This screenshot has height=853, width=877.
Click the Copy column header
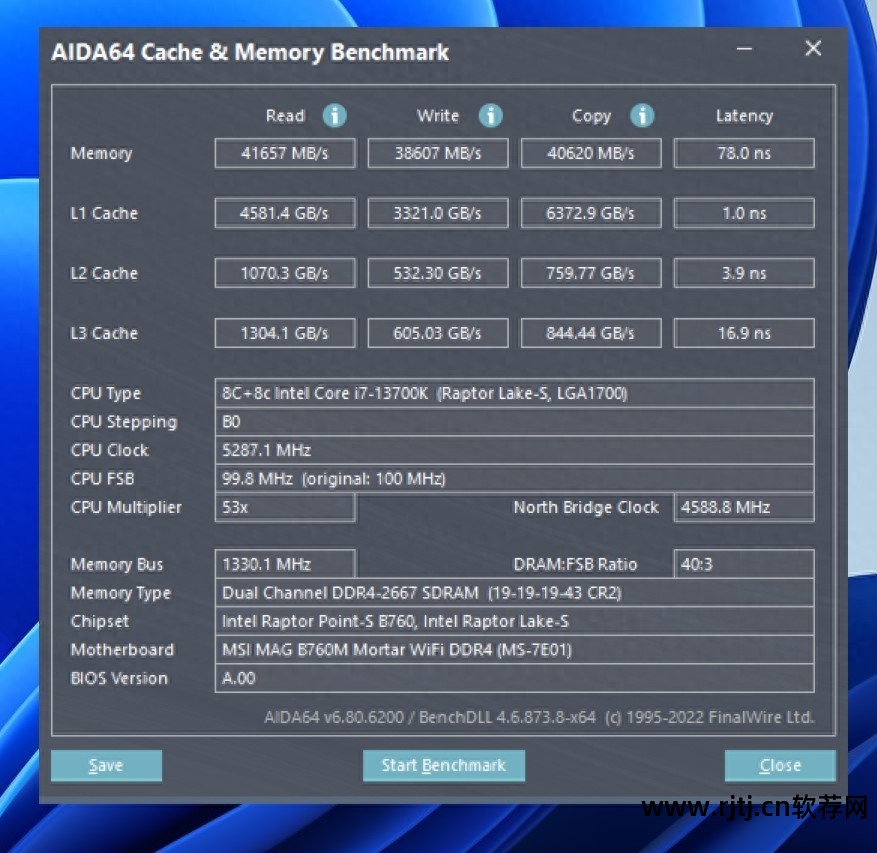591,116
